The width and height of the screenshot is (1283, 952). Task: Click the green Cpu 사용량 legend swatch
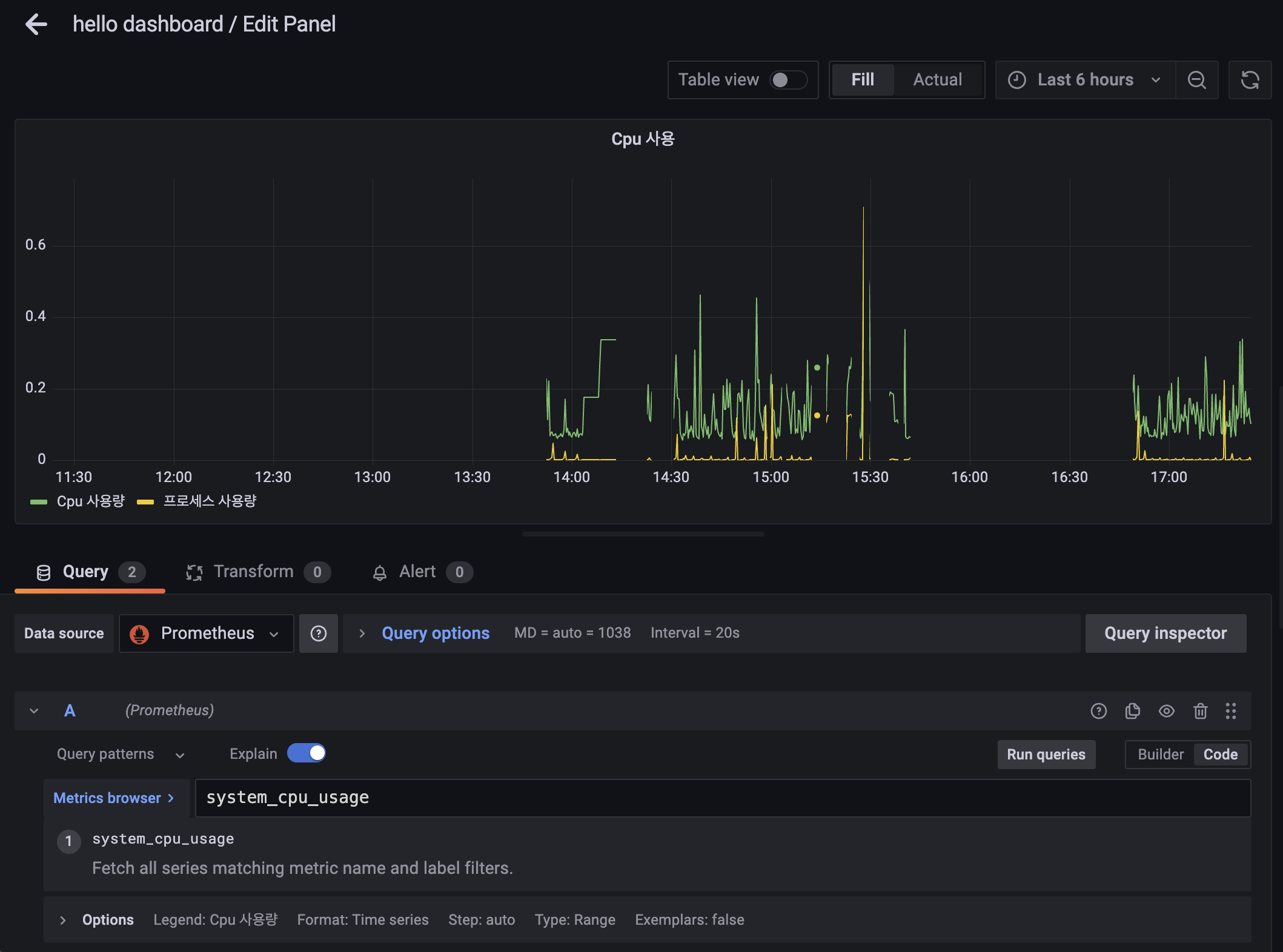[x=39, y=501]
